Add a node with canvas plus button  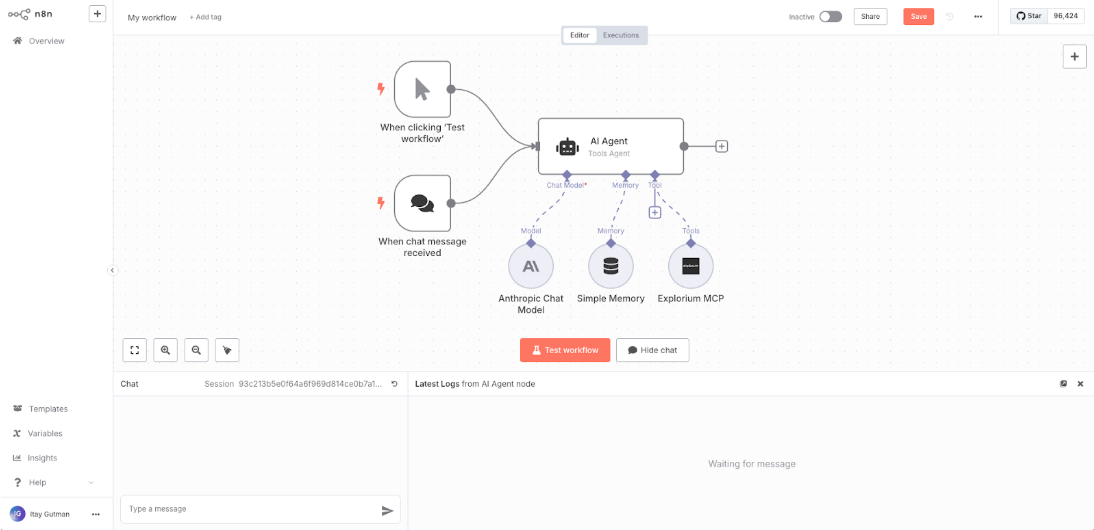tap(1074, 57)
